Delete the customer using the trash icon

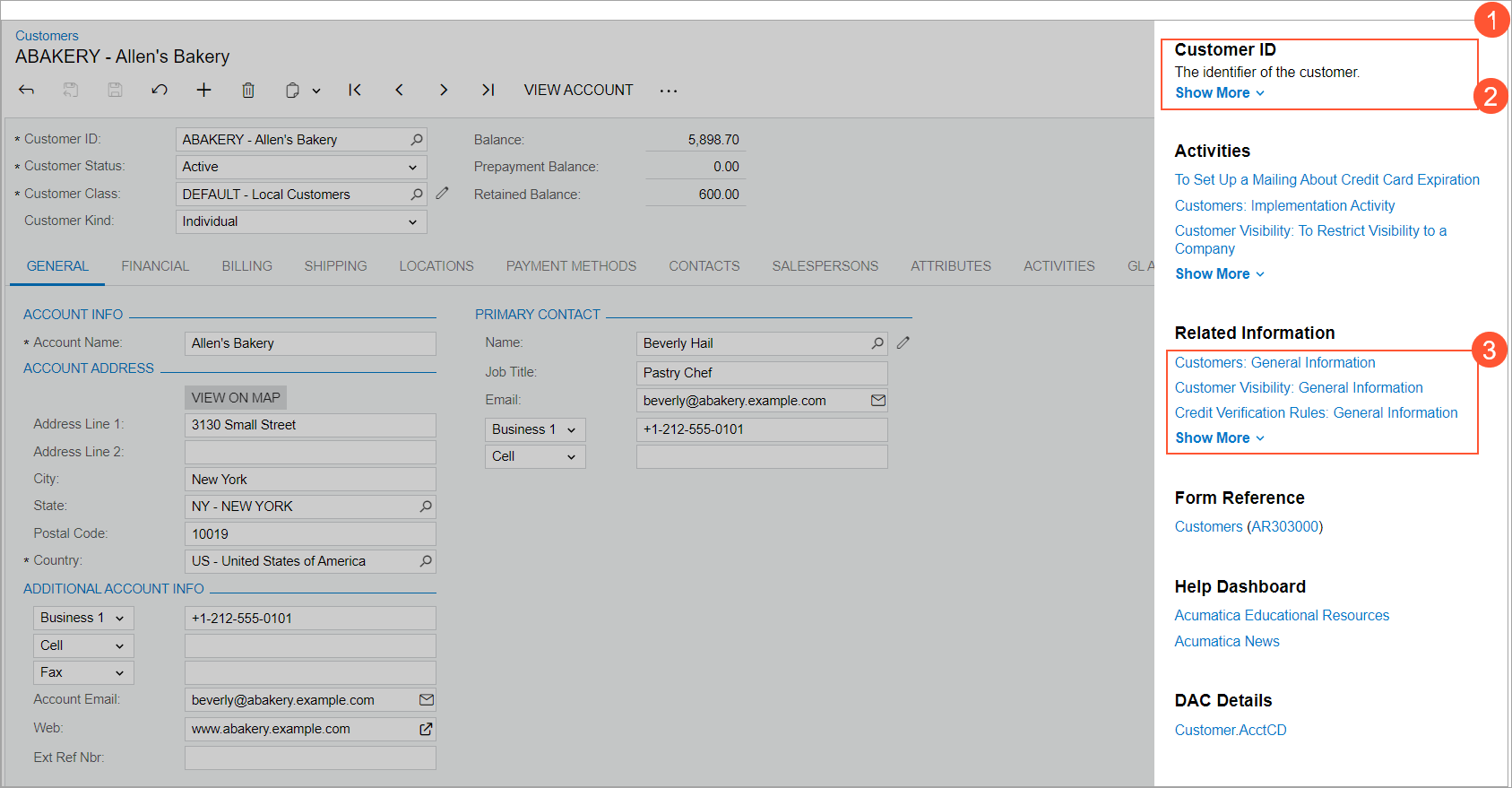(x=248, y=90)
